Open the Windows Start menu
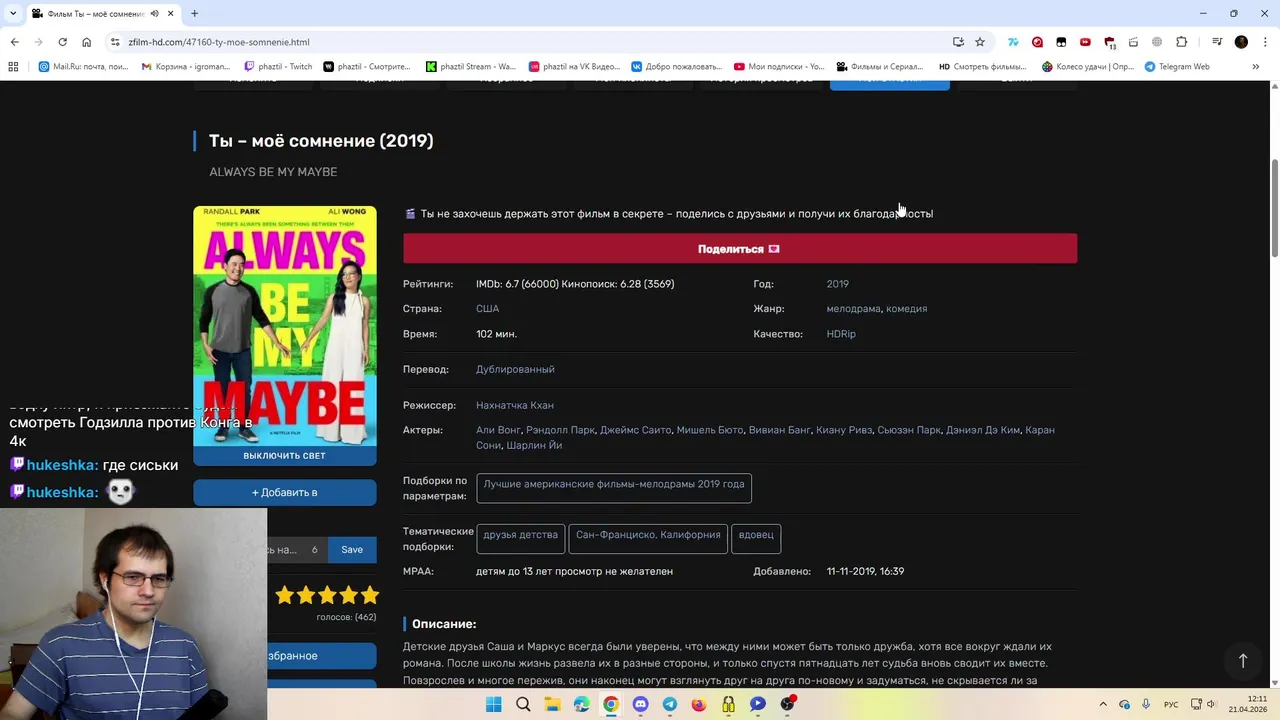The image size is (1280, 720). pyautogui.click(x=493, y=704)
